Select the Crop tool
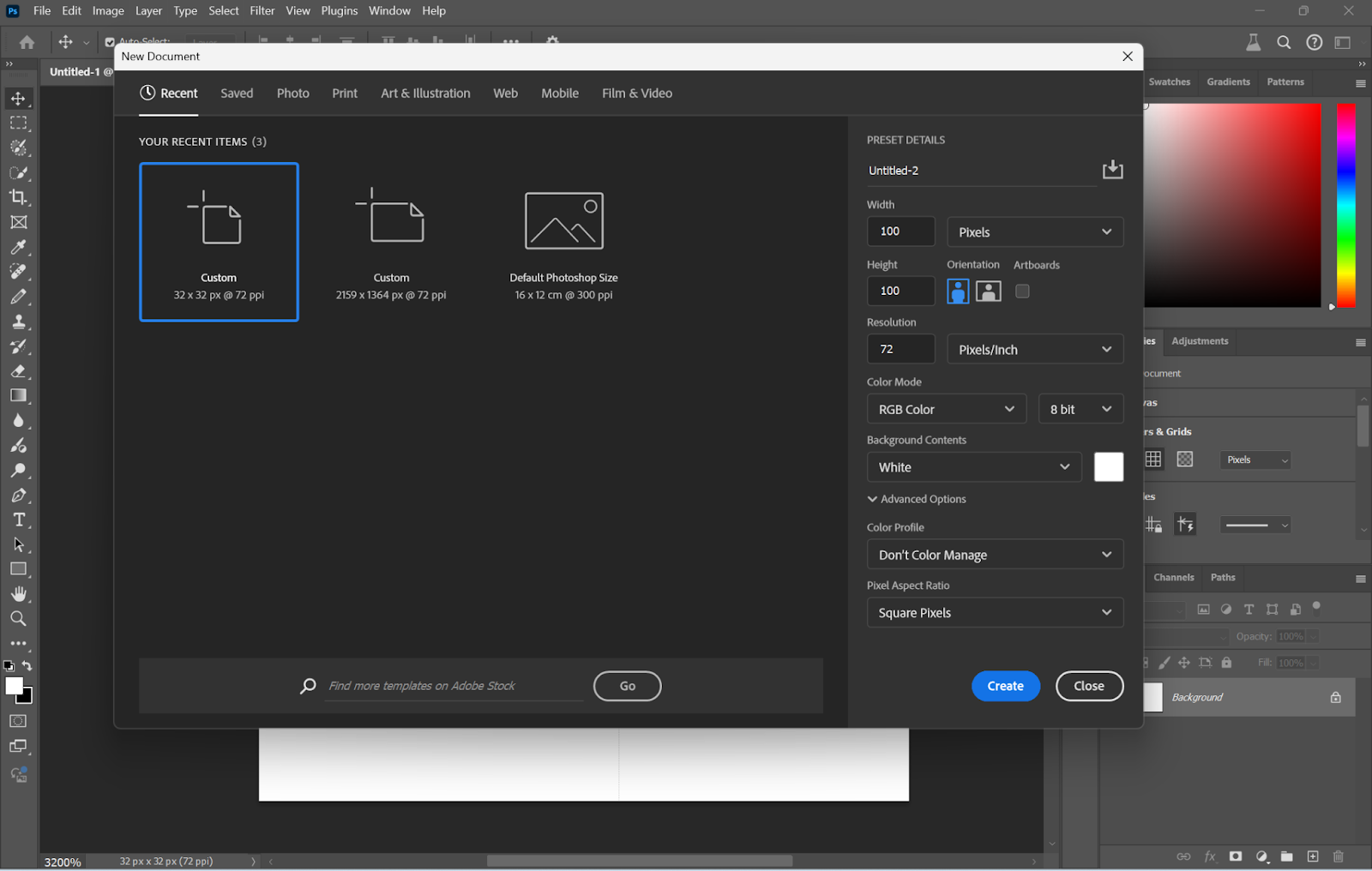Screen dimensions: 1372x871 coord(18,197)
